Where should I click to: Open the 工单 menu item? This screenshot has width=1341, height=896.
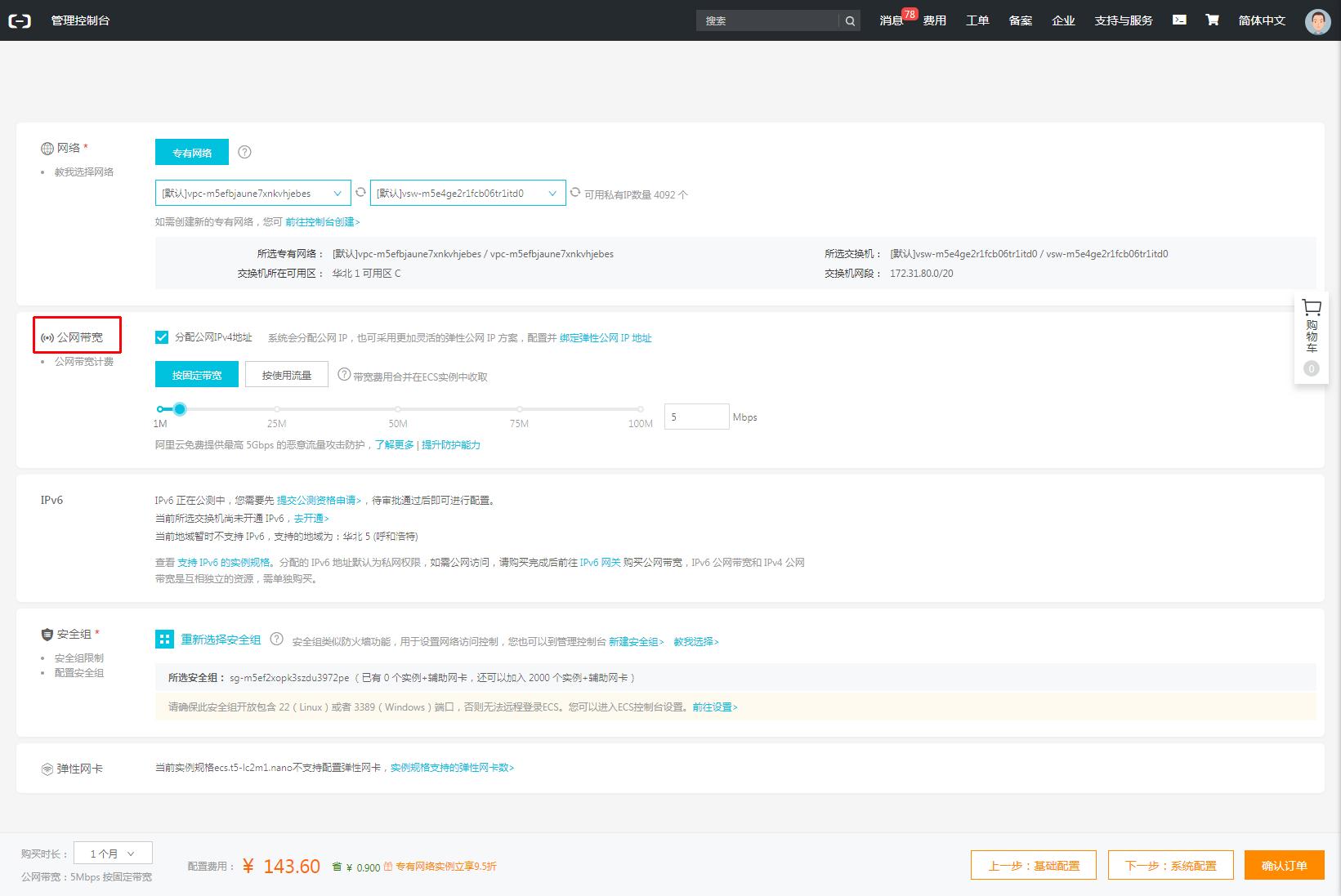[x=977, y=20]
